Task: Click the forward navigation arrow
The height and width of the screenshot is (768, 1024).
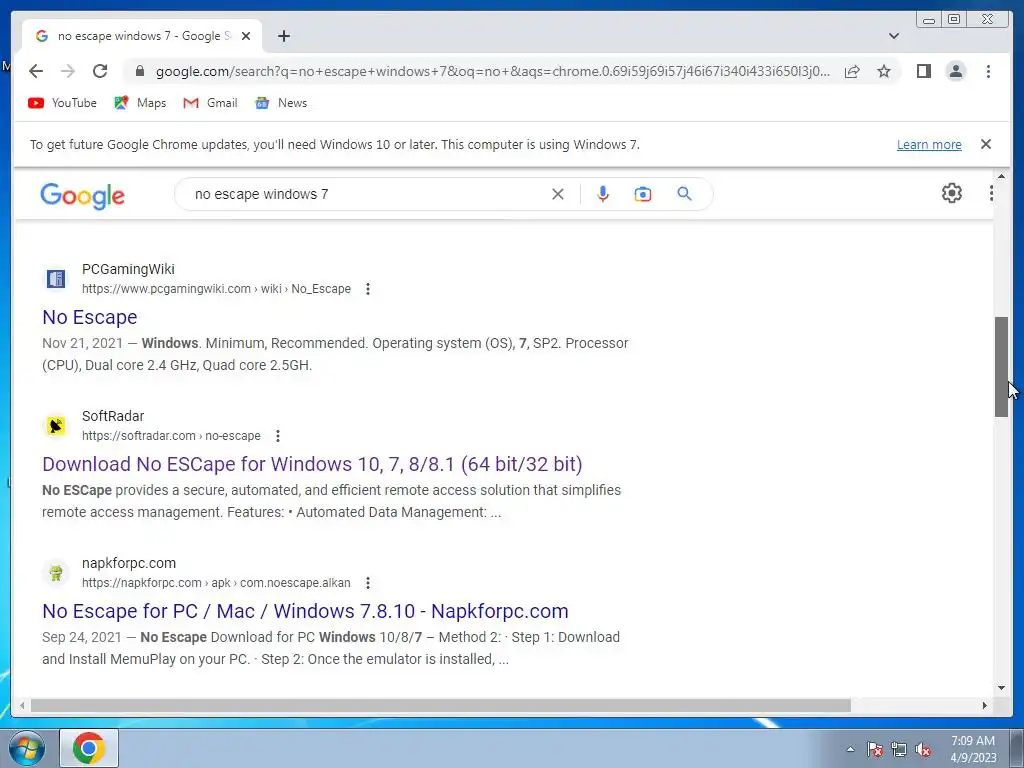Action: click(68, 71)
